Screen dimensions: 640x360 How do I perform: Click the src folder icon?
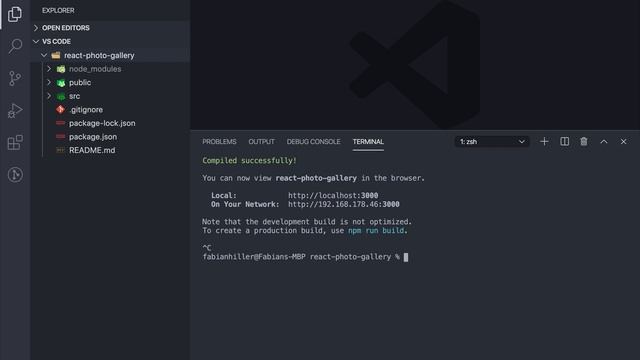point(61,96)
